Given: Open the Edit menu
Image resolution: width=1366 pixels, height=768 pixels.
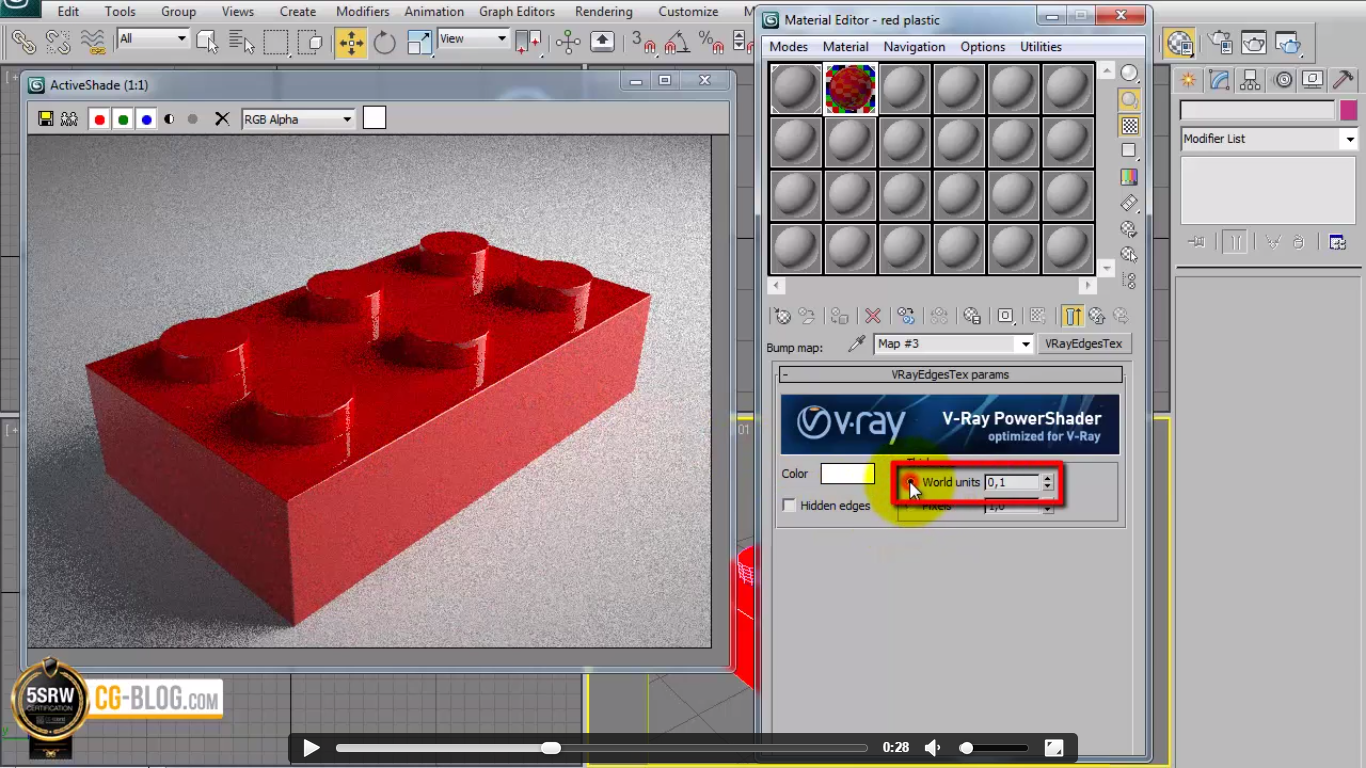Looking at the screenshot, I should (68, 12).
